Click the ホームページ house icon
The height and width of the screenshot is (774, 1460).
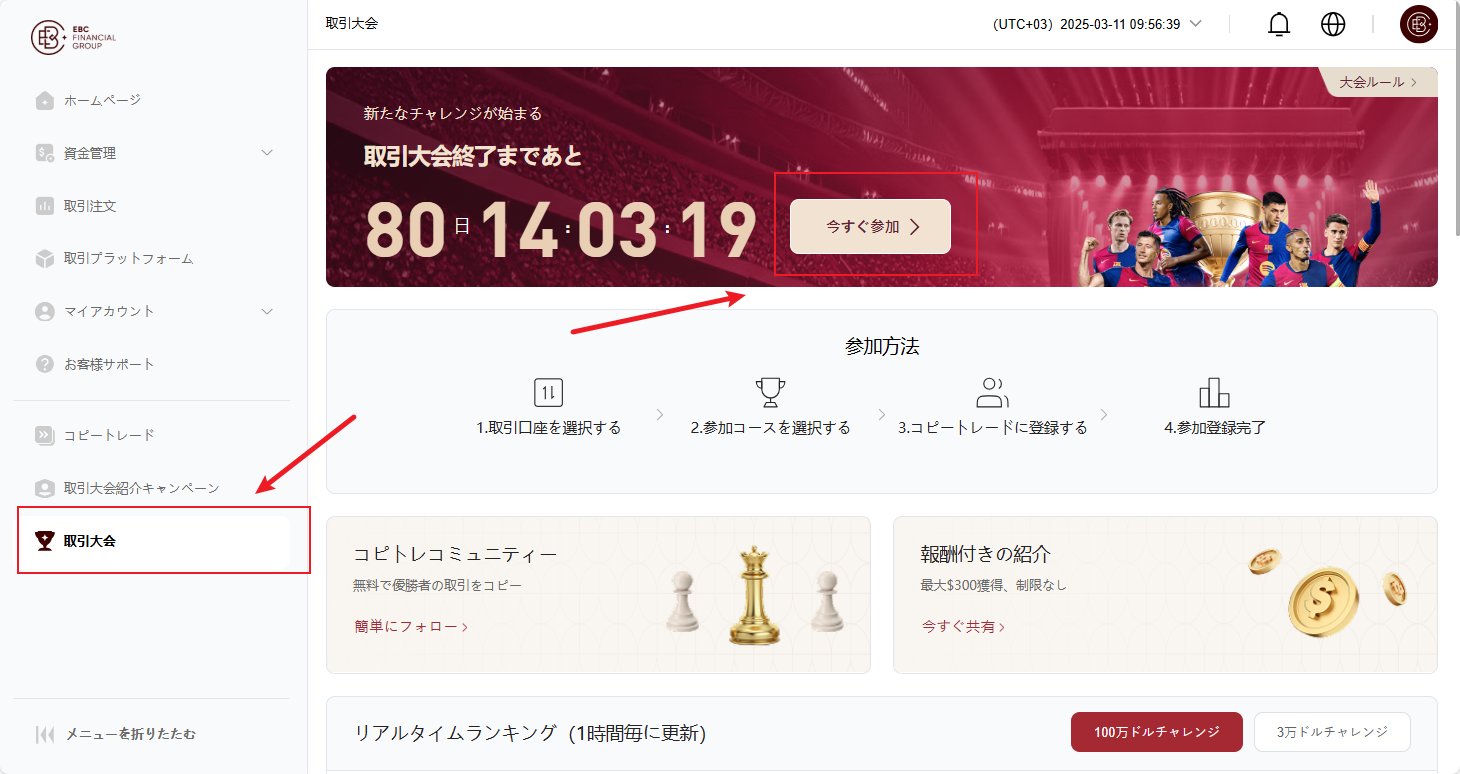pos(44,100)
